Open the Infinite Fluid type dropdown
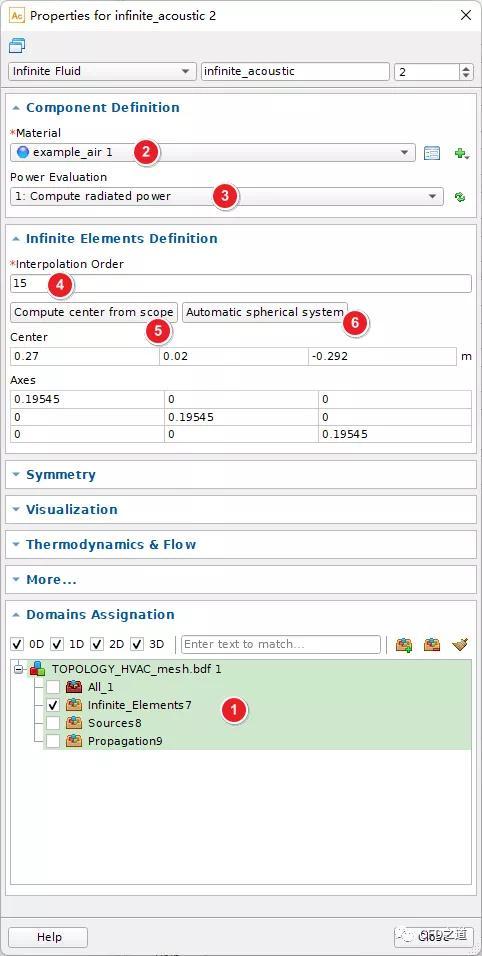The width and height of the screenshot is (482, 956). (x=102, y=71)
